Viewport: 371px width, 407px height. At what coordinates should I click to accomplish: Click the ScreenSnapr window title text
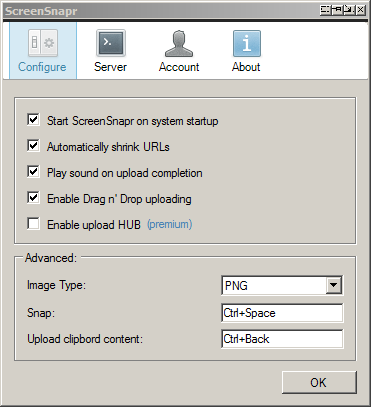click(41, 11)
